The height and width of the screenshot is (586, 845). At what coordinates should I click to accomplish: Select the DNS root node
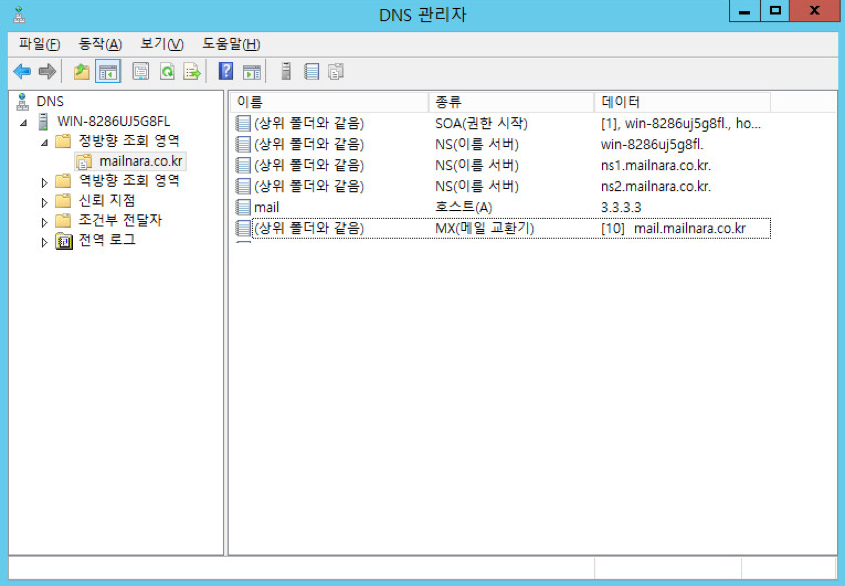(50, 101)
